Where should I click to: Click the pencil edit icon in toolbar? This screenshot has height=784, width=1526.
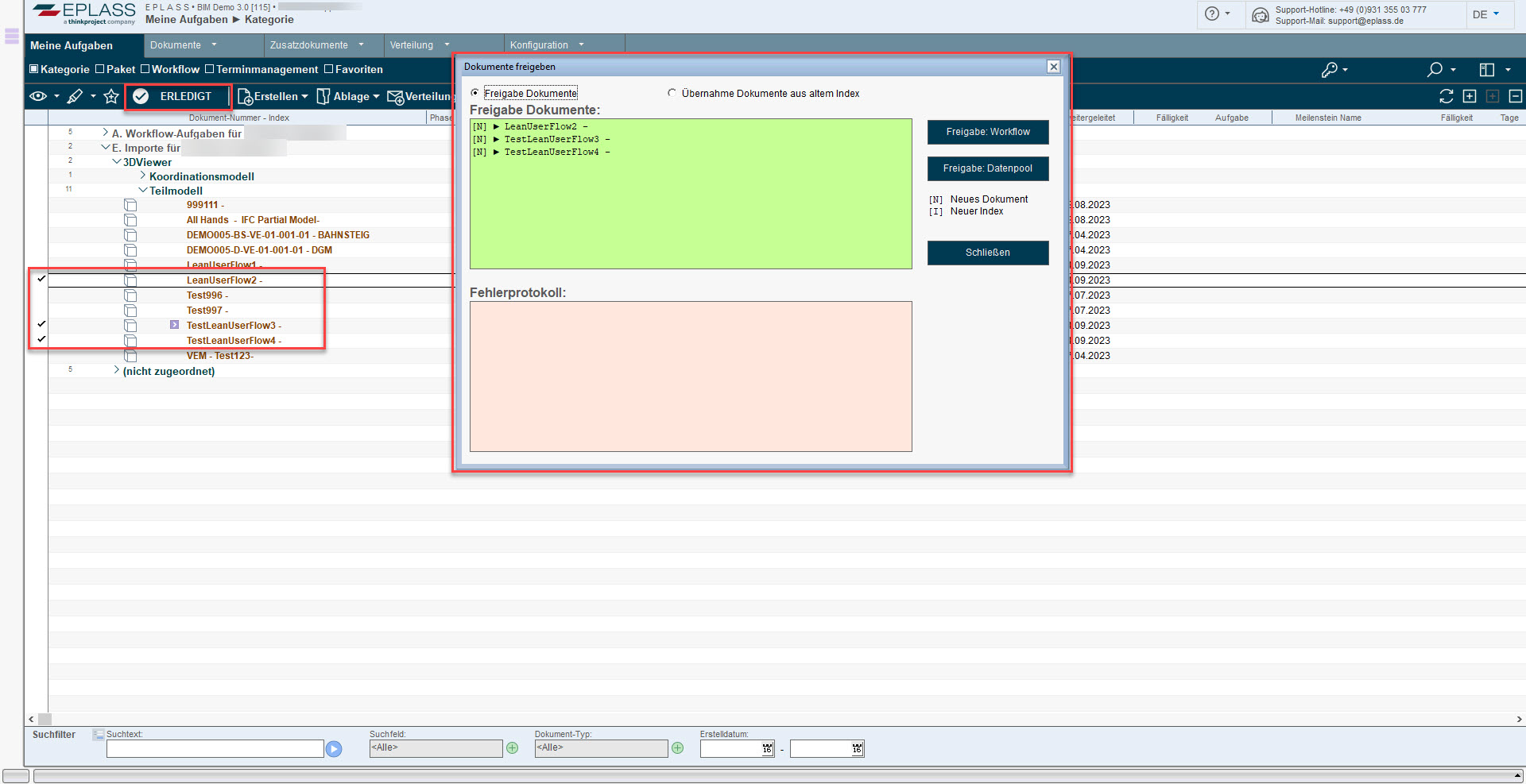click(x=75, y=96)
